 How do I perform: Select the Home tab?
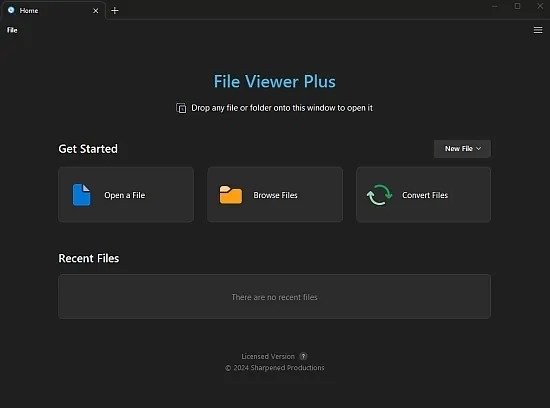pos(53,11)
